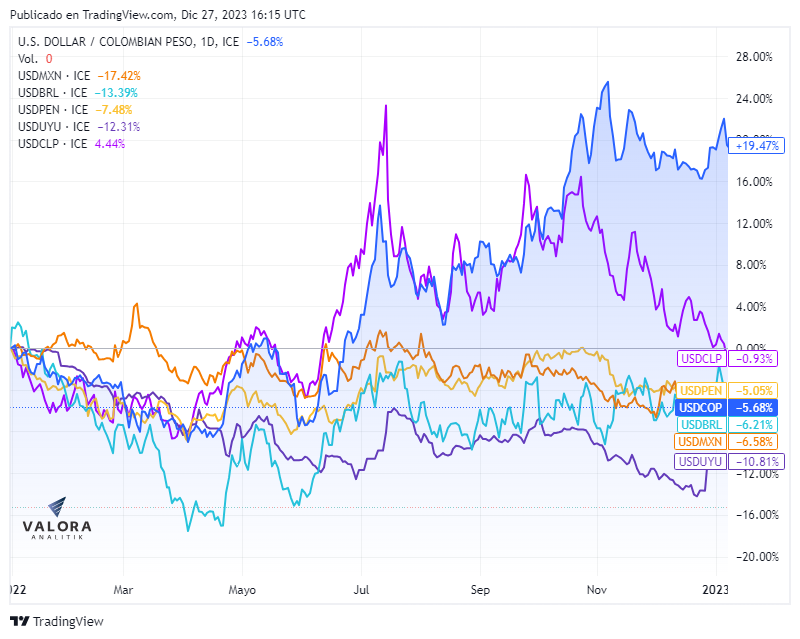Select the USDPEN price label tag
The width and height of the screenshot is (800, 639).
701,390
